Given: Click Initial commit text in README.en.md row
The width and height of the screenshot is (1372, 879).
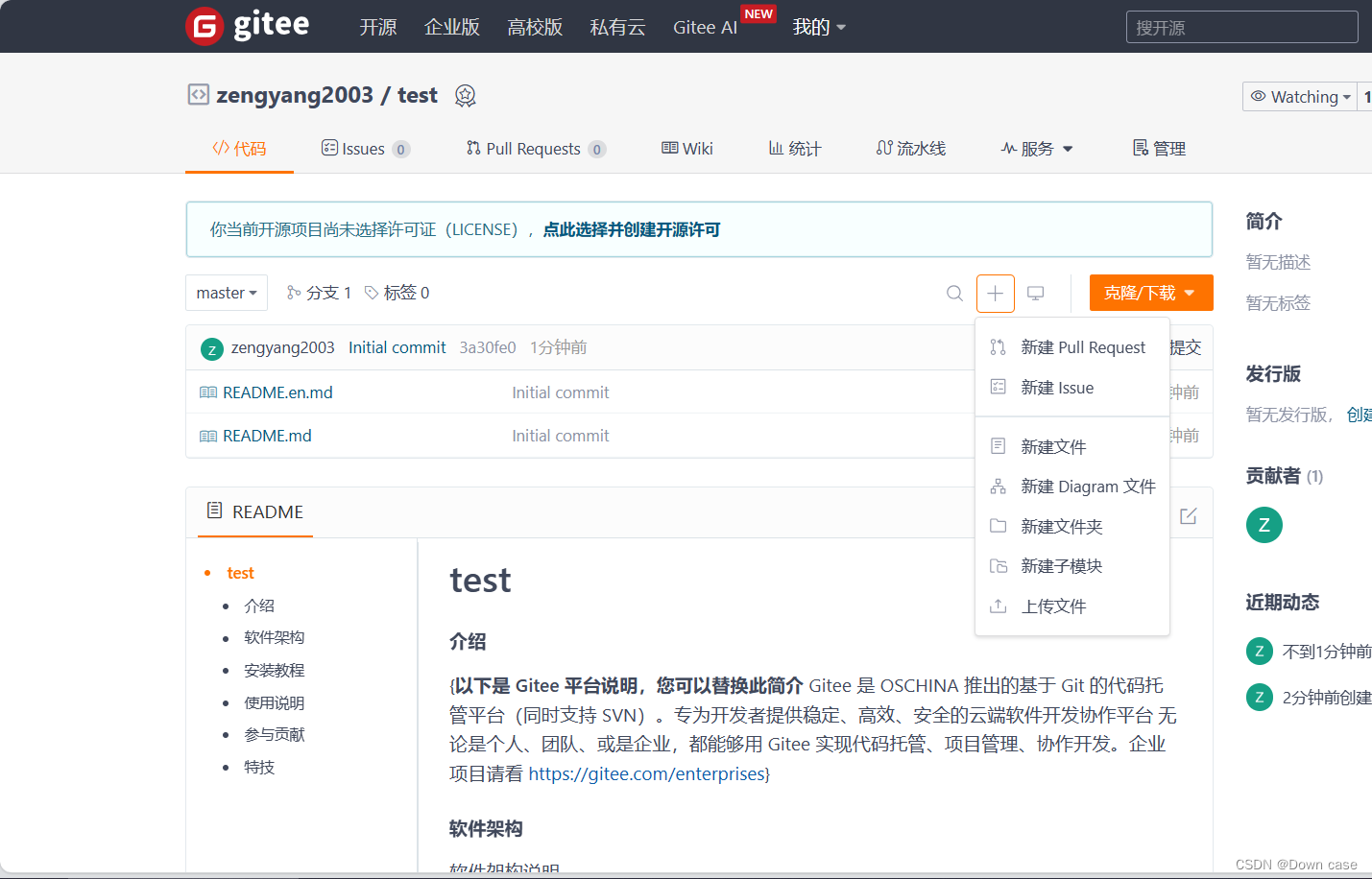Looking at the screenshot, I should 561,392.
